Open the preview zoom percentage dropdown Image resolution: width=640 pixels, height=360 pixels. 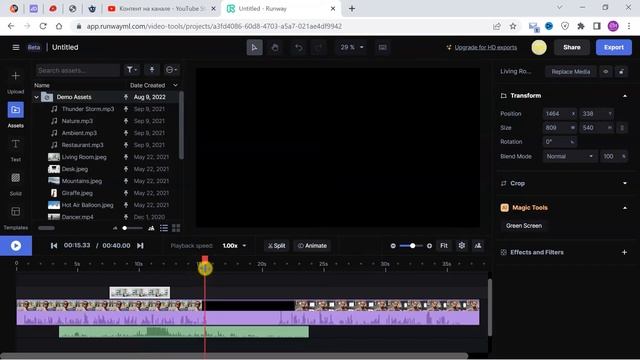coord(351,47)
